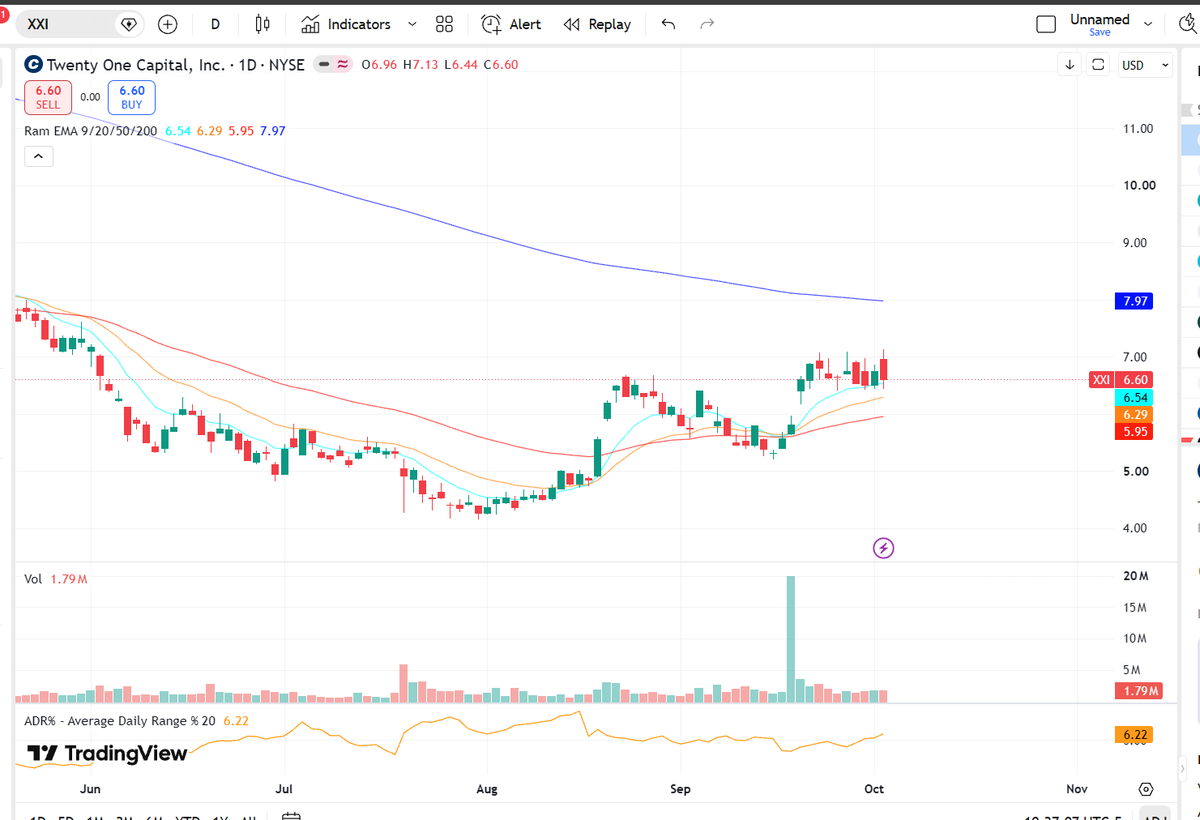The image size is (1200, 820).
Task: Click the purple lightning event marker
Action: pyautogui.click(x=883, y=548)
